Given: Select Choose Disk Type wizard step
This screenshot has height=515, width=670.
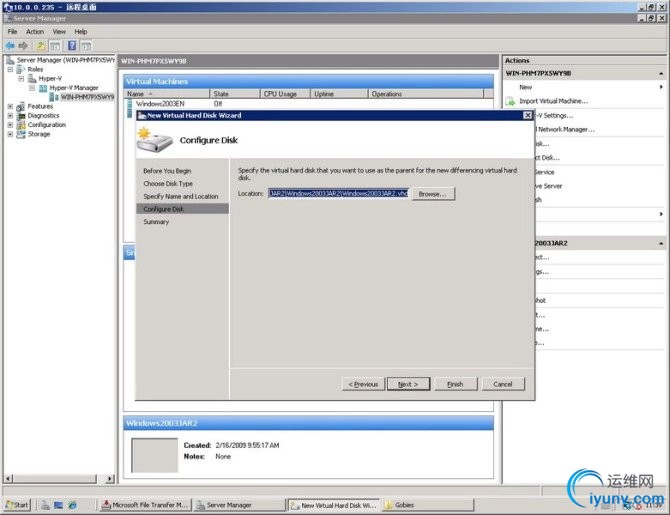Looking at the screenshot, I should (168, 184).
